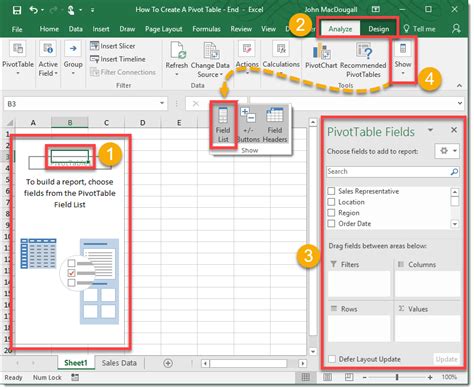The width and height of the screenshot is (474, 390).
Task: Click the macro record status bar icon
Action: tap(75, 378)
